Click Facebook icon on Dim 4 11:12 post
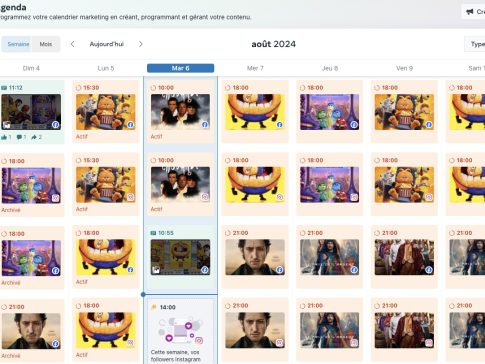The image size is (485, 364). click(55, 125)
